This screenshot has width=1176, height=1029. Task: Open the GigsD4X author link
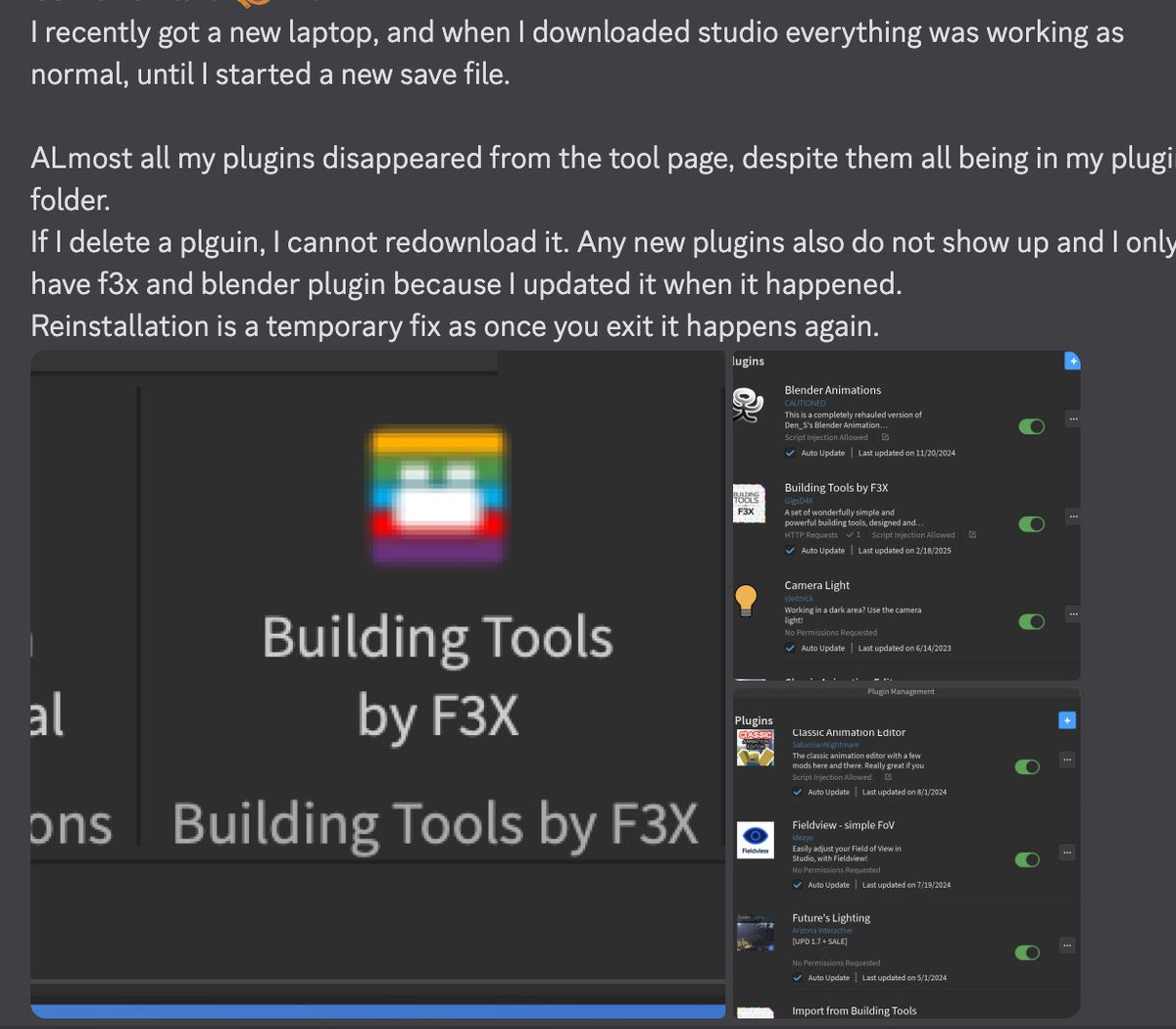[x=799, y=501]
